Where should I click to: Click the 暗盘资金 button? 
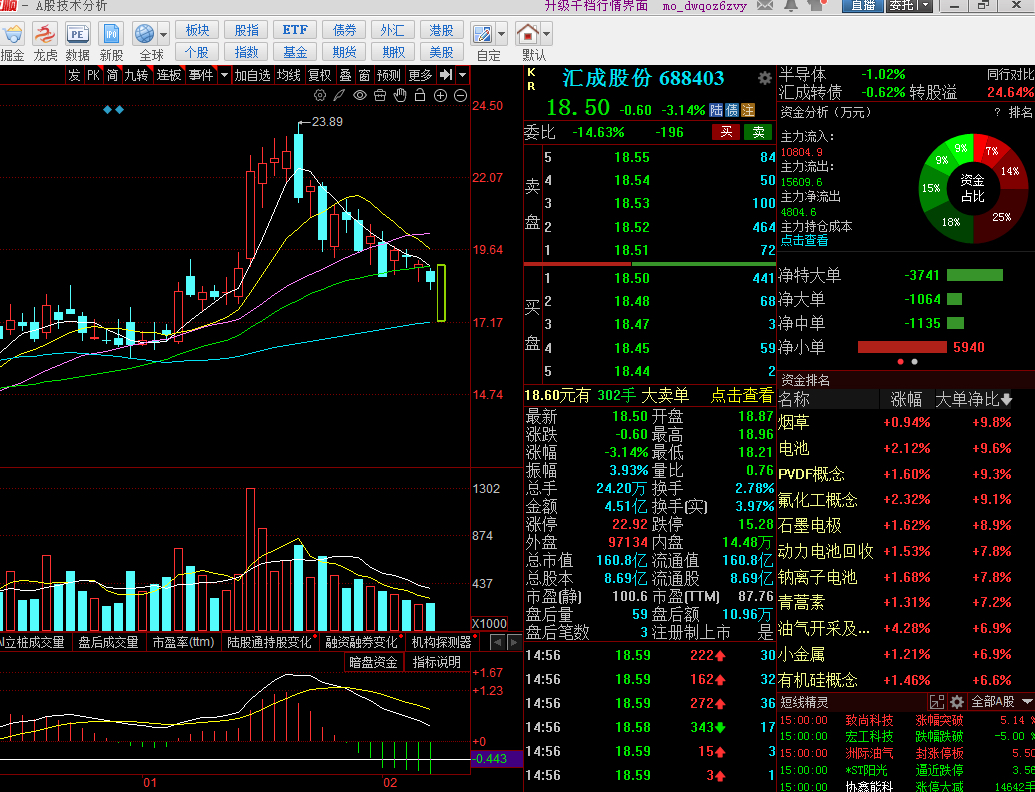coord(373,662)
